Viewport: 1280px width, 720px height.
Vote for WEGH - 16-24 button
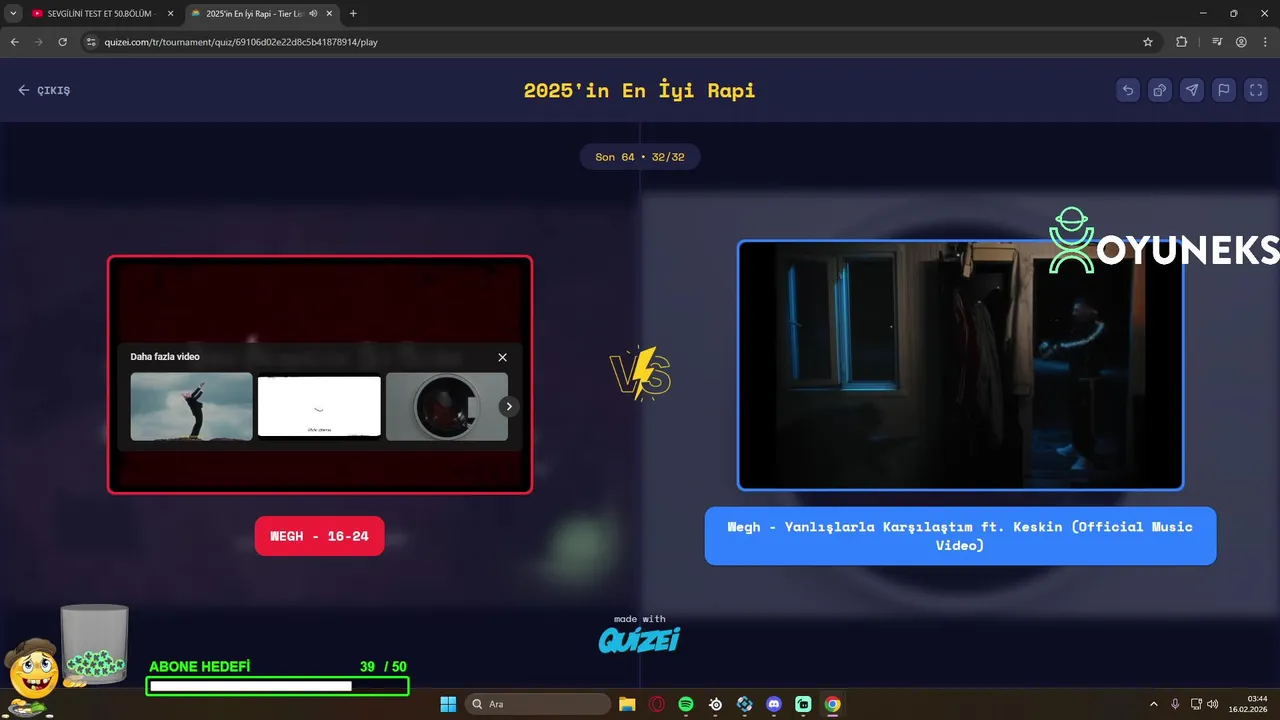[x=319, y=536]
